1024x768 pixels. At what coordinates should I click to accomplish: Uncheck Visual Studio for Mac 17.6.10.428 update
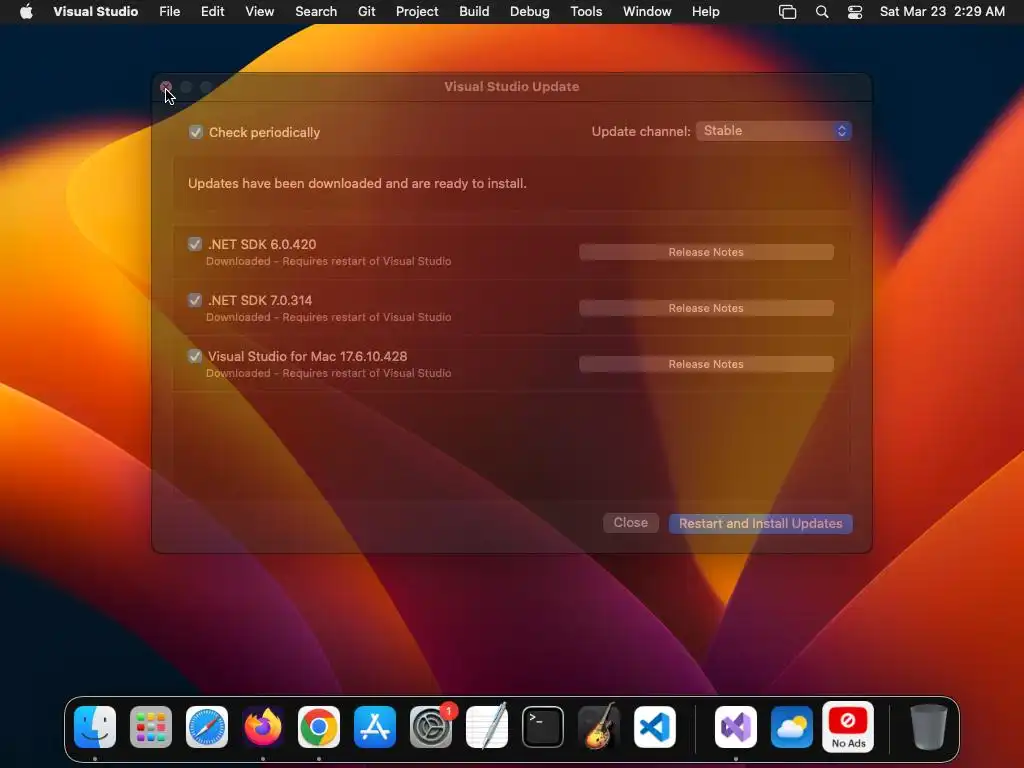195,357
